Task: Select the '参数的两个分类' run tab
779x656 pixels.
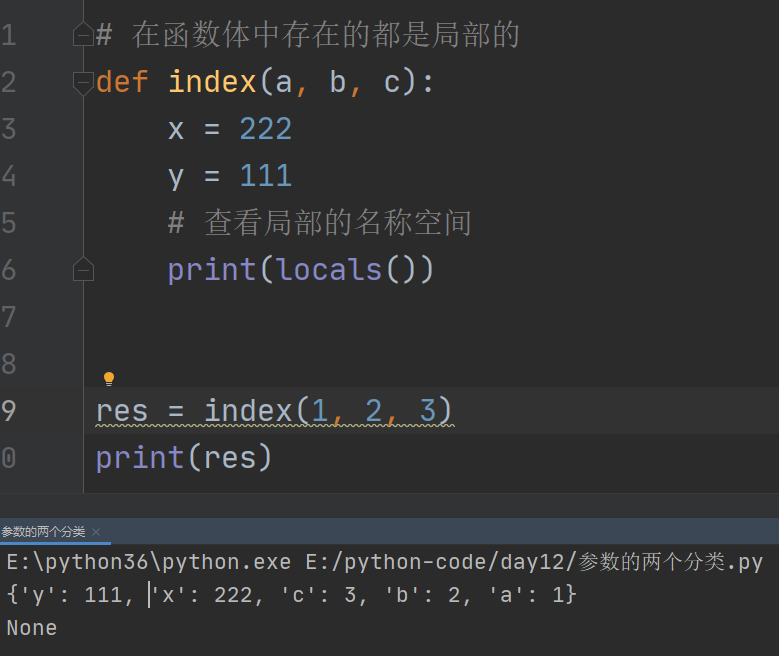Action: point(43,532)
